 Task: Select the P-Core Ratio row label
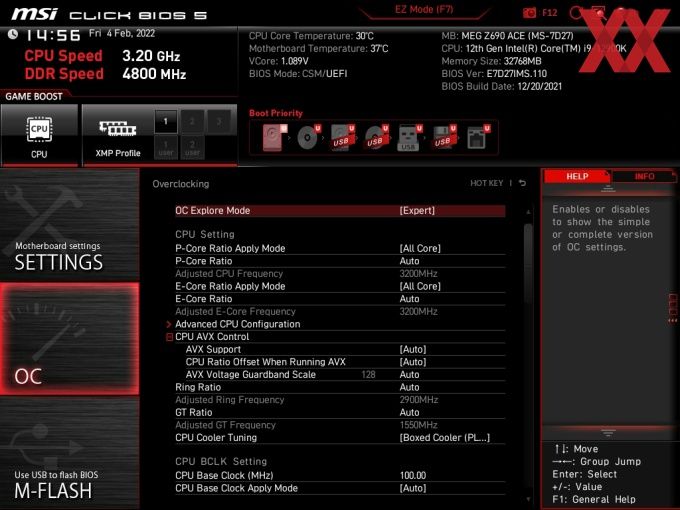pyautogui.click(x=203, y=261)
